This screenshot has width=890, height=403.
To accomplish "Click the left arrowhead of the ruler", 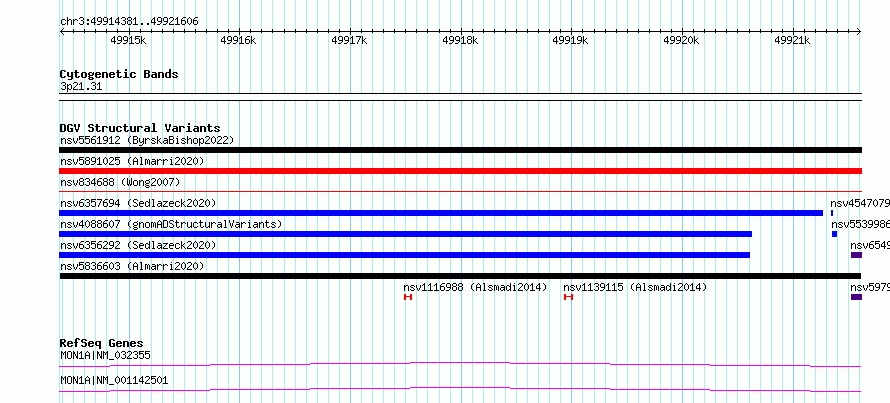I will click(62, 32).
